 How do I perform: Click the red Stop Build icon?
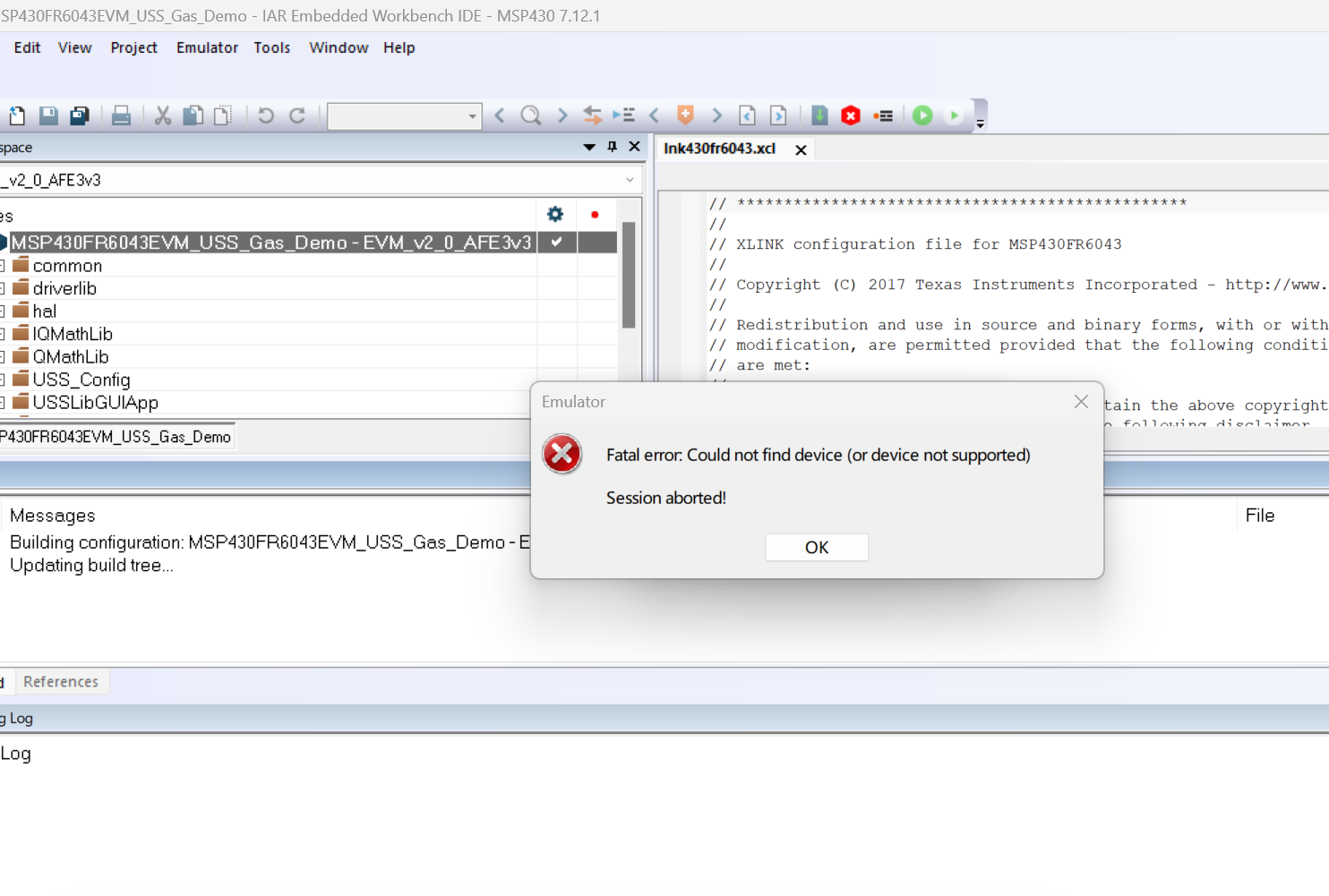(x=851, y=115)
